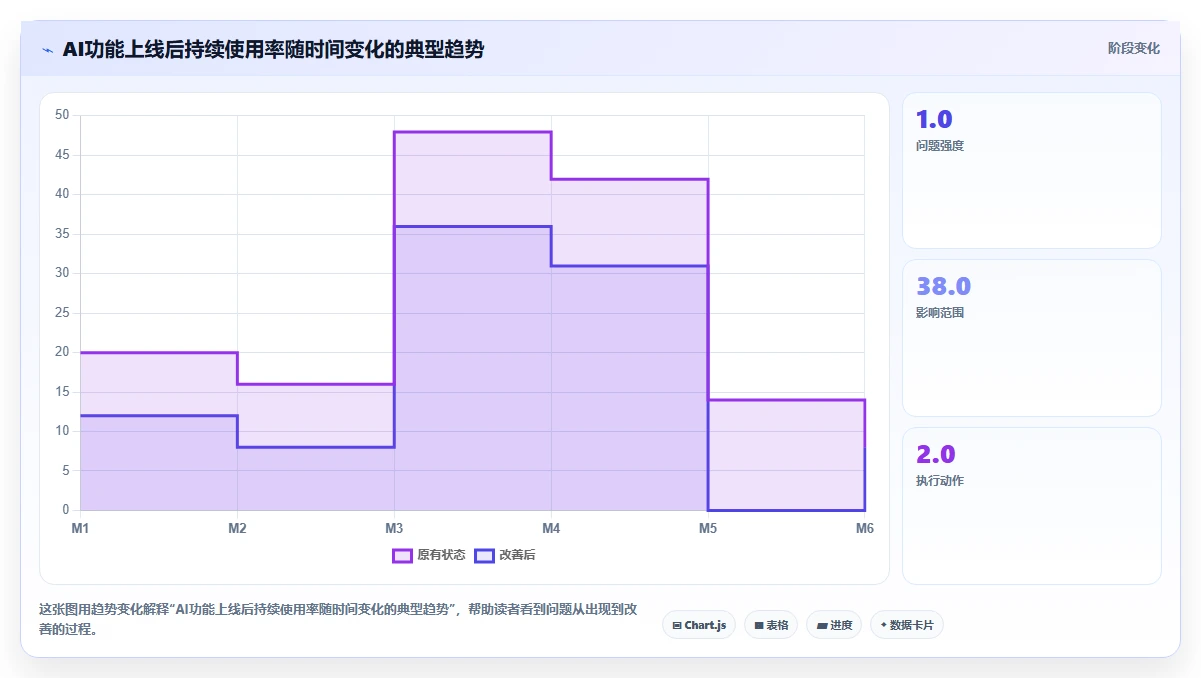Click the 阶段变化 label in header

pyautogui.click(x=1134, y=48)
